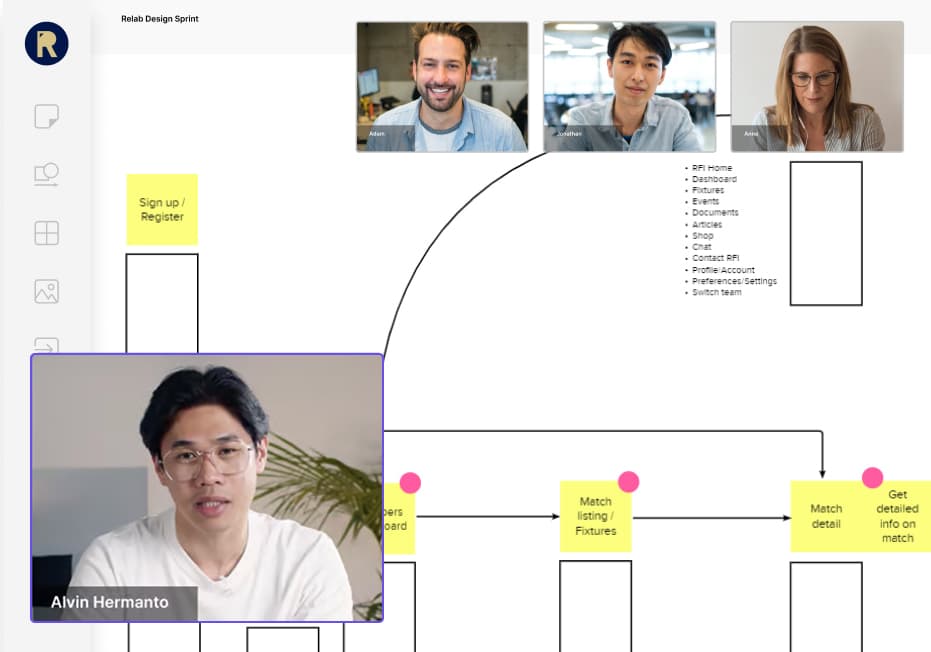The image size is (931, 652).
Task: Select the image insert tool
Action: point(46,291)
